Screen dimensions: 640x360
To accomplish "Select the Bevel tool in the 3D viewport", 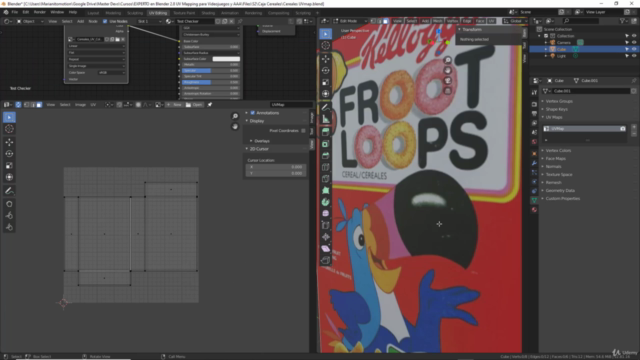I will [325, 156].
